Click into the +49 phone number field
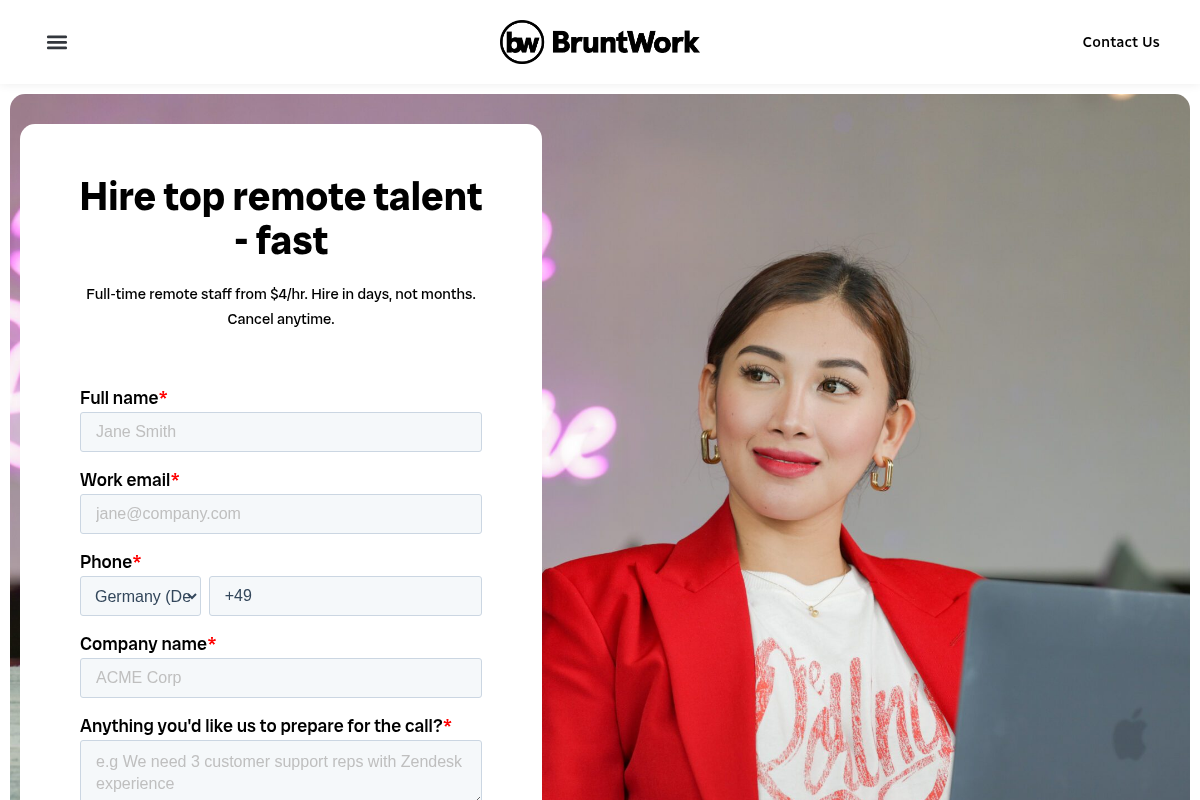 tap(345, 596)
